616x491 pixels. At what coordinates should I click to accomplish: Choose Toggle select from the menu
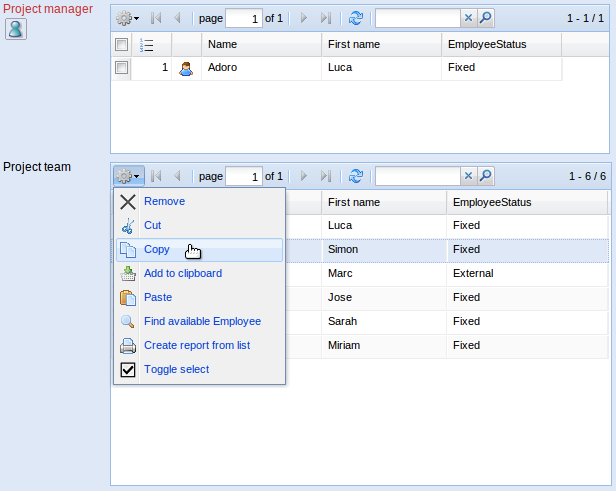tap(176, 369)
